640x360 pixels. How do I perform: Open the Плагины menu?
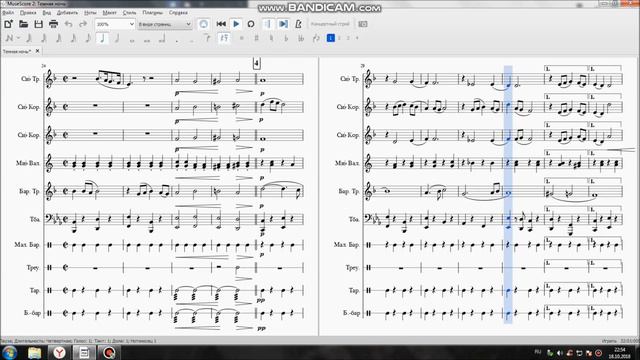point(152,13)
